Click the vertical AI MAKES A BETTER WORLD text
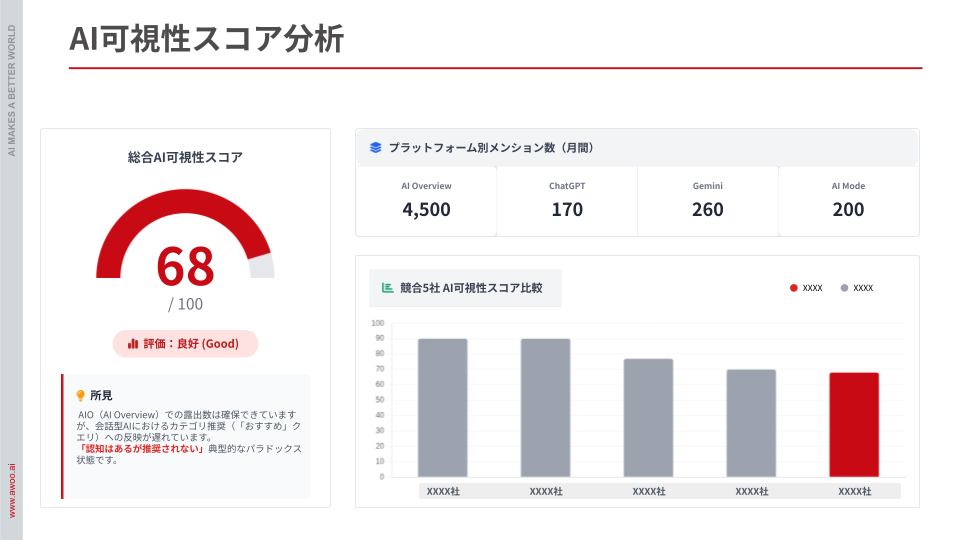This screenshot has width=960, height=540. point(11,98)
